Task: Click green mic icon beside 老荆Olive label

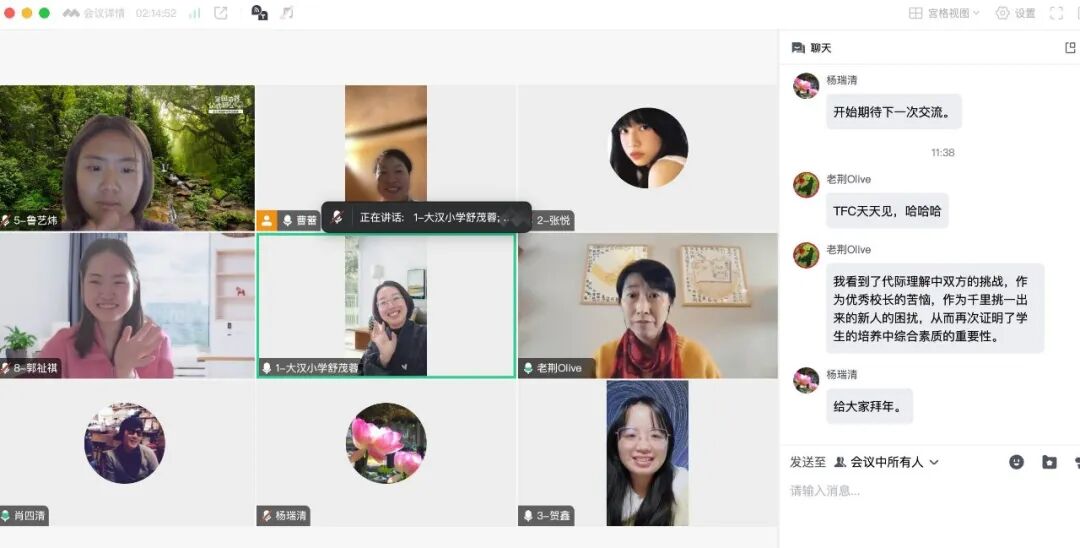Action: (x=528, y=368)
